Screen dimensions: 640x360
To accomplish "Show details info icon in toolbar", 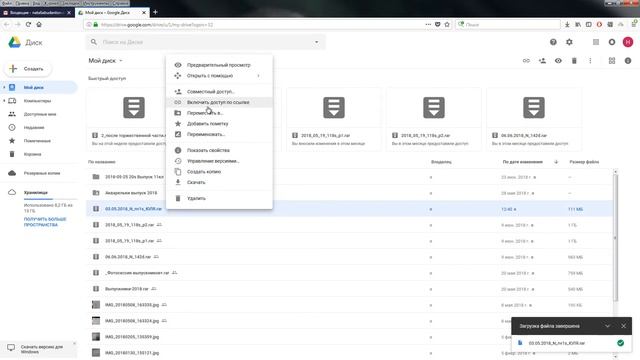I will pos(628,61).
